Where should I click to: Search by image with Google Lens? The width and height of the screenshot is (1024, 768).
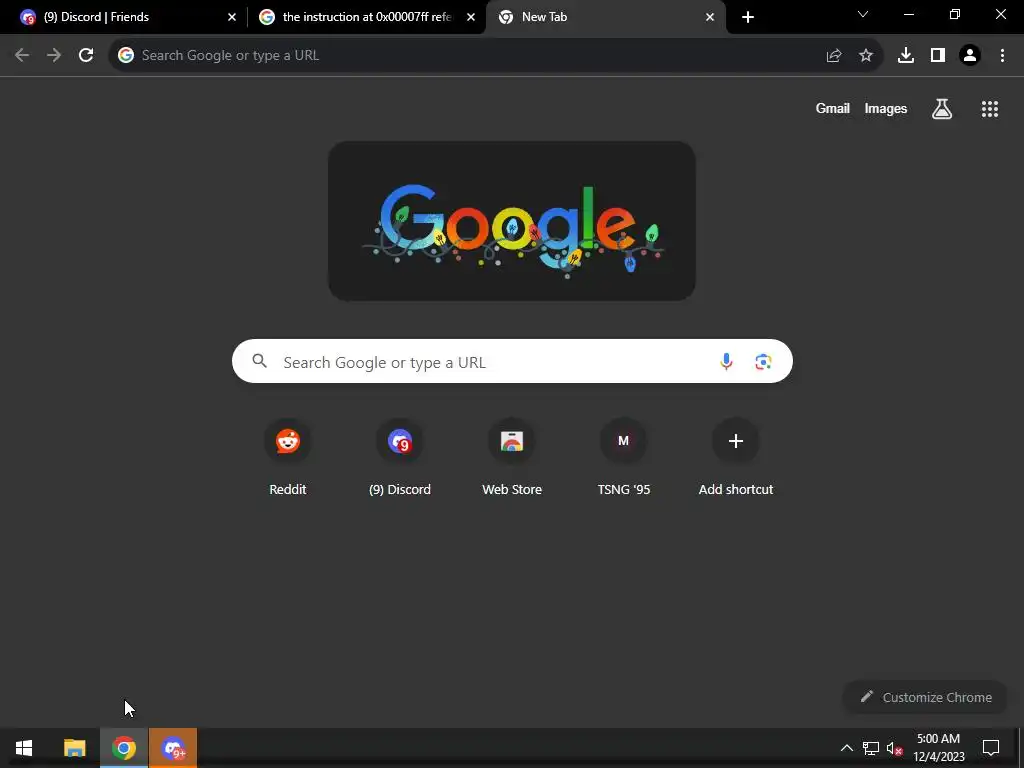[x=763, y=361]
